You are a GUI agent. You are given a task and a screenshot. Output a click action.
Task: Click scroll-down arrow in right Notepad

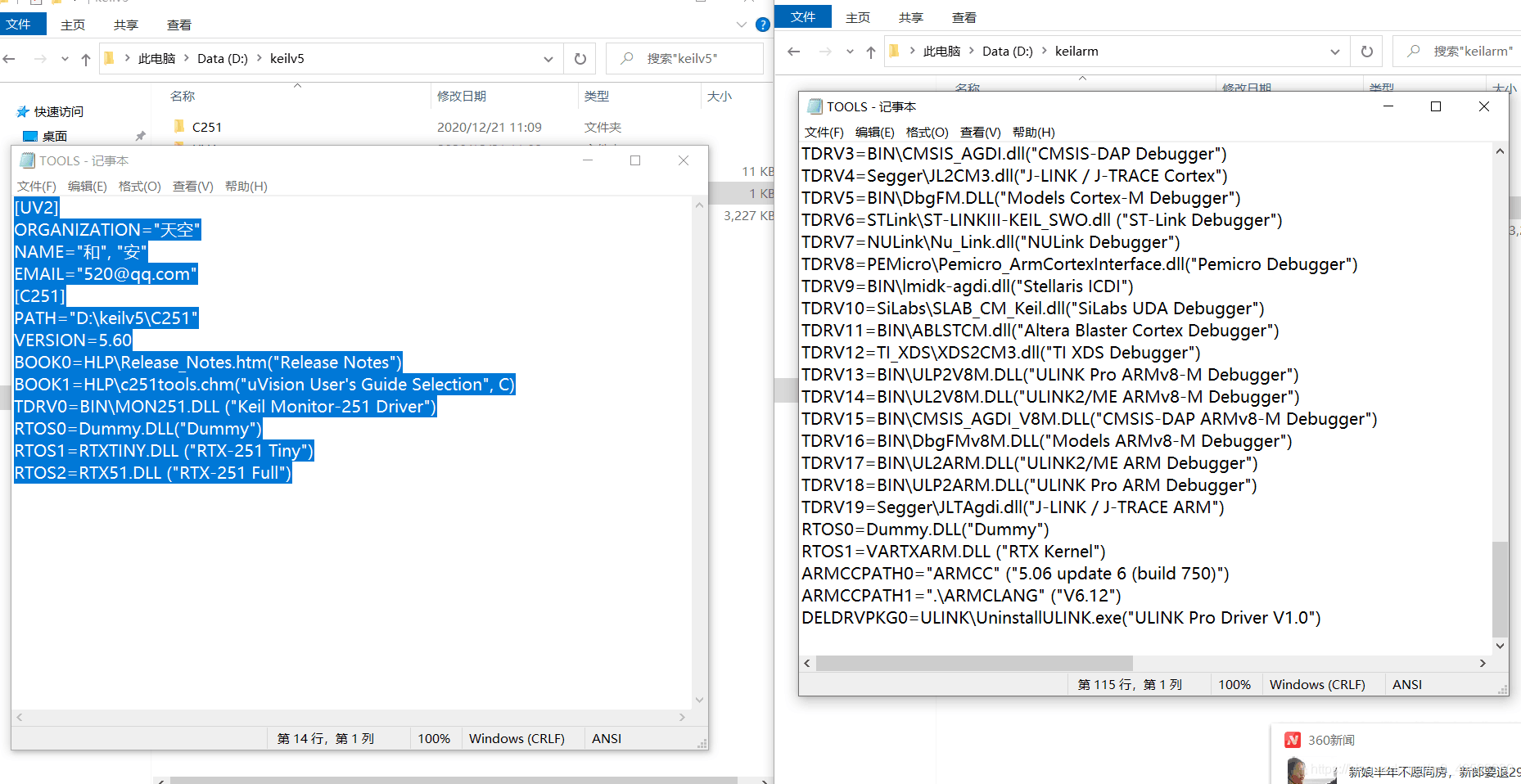(x=1500, y=646)
